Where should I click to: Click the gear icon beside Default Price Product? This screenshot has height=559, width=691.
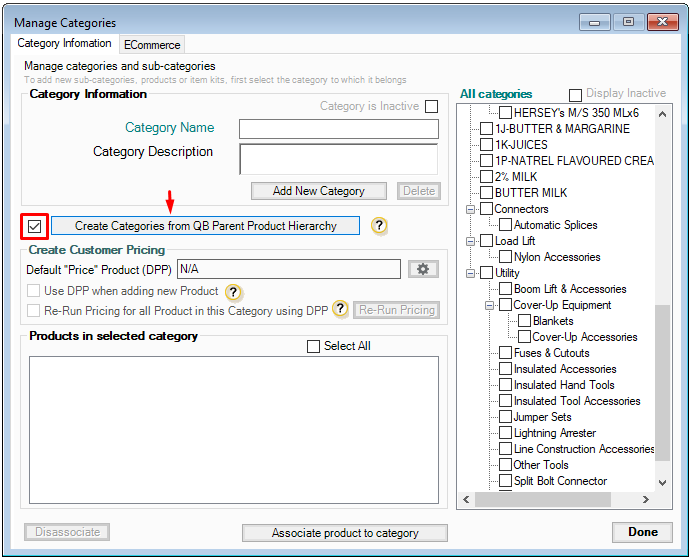(422, 269)
